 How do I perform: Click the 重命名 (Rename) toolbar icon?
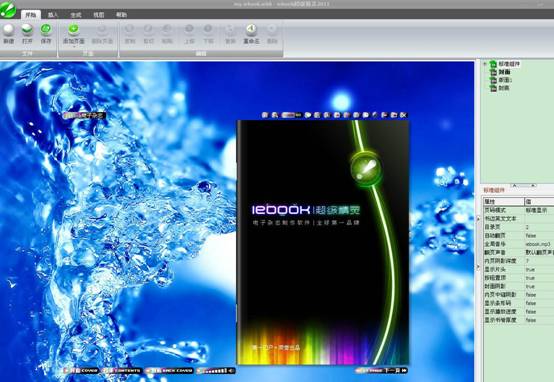pyautogui.click(x=251, y=29)
